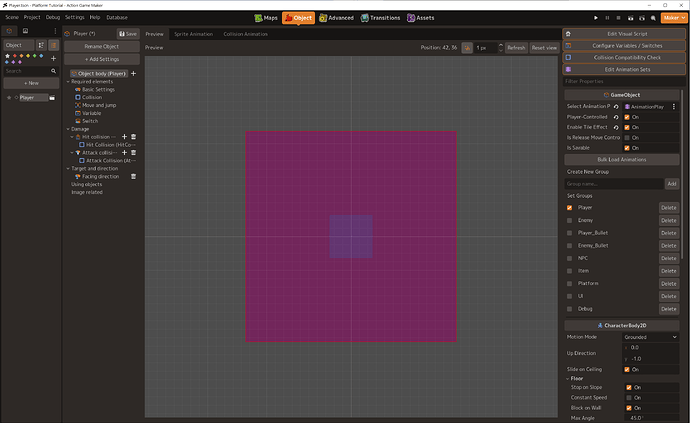Go to the Transitions mode
This screenshot has width=690, height=423.
coord(380,18)
